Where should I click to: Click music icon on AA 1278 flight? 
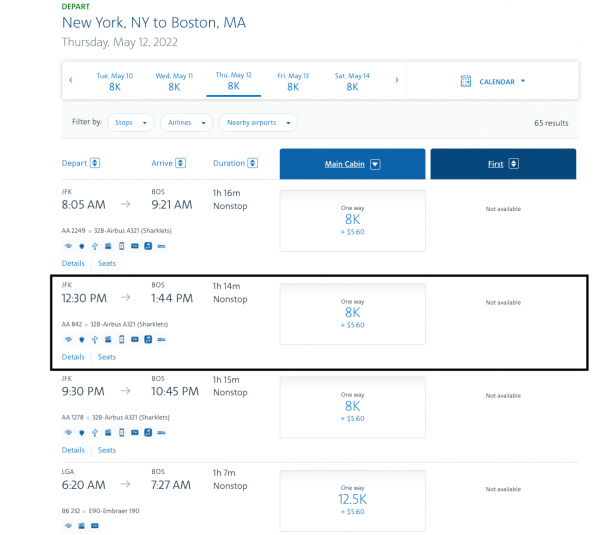[147, 433]
